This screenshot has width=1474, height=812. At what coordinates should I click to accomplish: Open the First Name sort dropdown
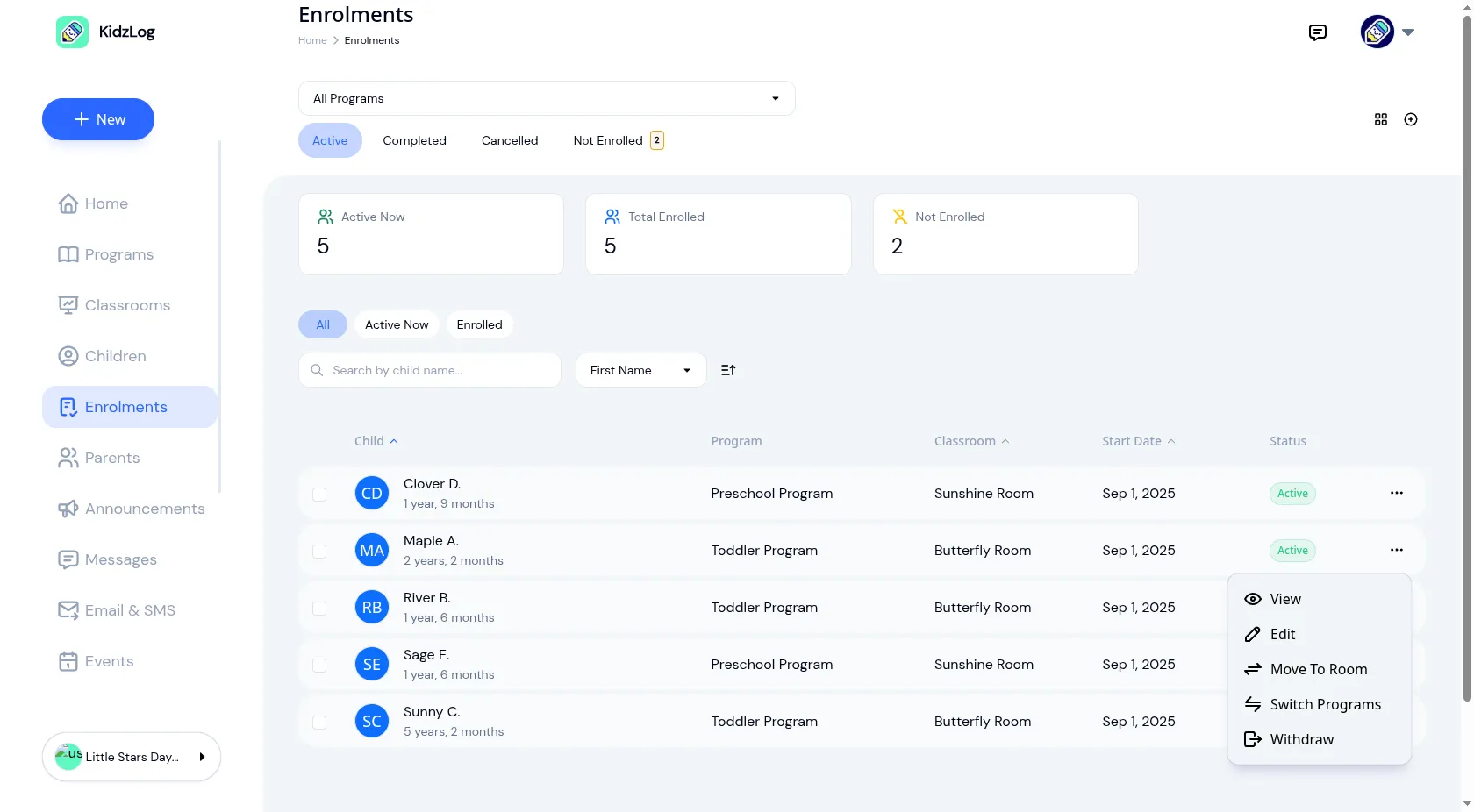coord(640,370)
